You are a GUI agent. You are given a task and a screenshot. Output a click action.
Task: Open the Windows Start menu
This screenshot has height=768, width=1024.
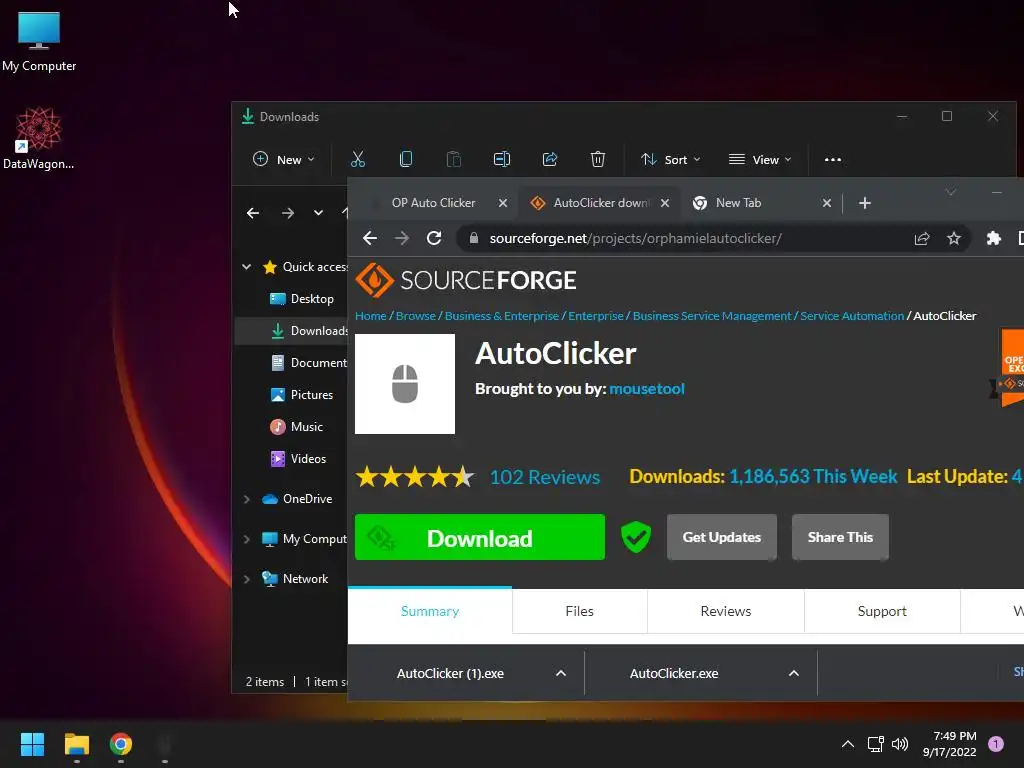(x=32, y=744)
